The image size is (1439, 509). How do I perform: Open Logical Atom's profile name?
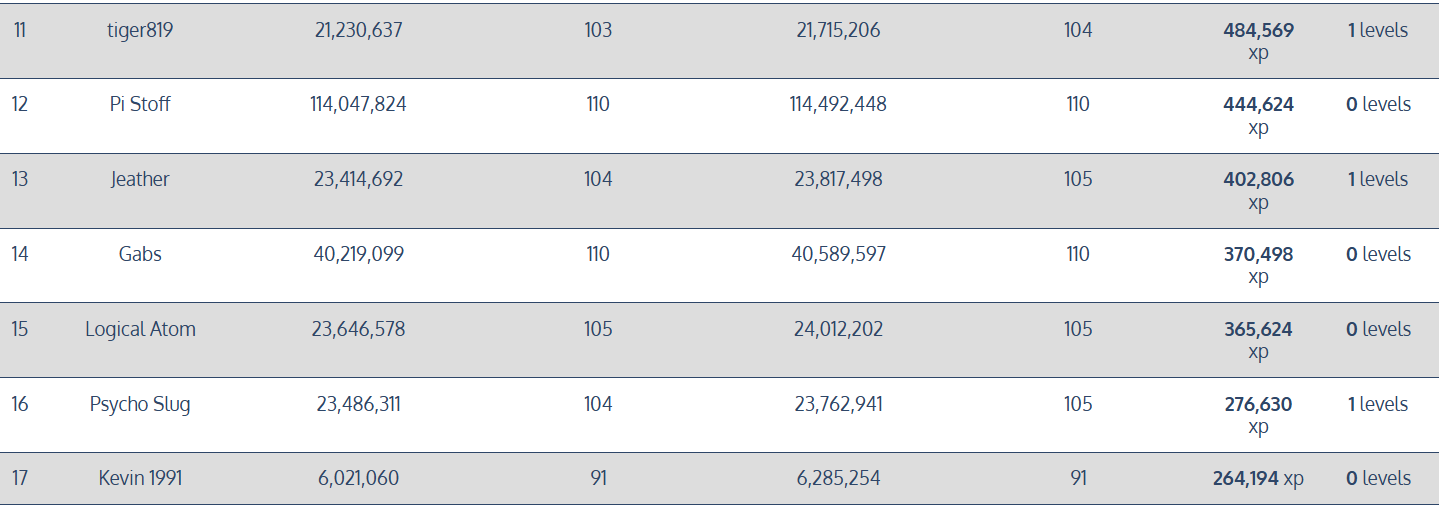coord(140,329)
